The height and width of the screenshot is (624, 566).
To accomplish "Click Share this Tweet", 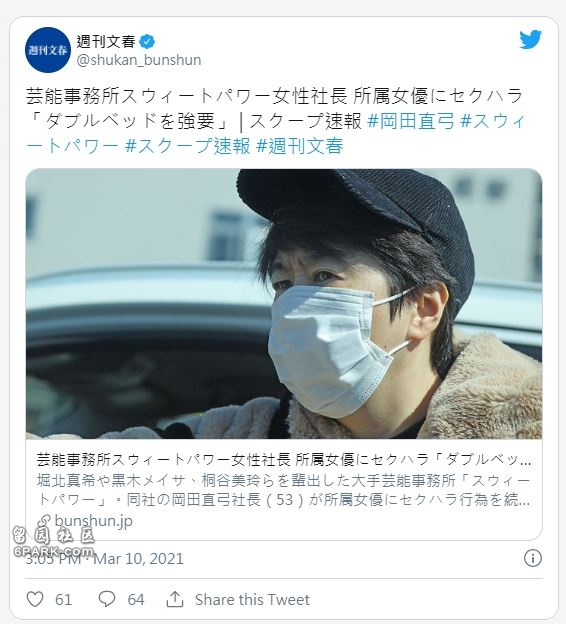I will [x=252, y=599].
